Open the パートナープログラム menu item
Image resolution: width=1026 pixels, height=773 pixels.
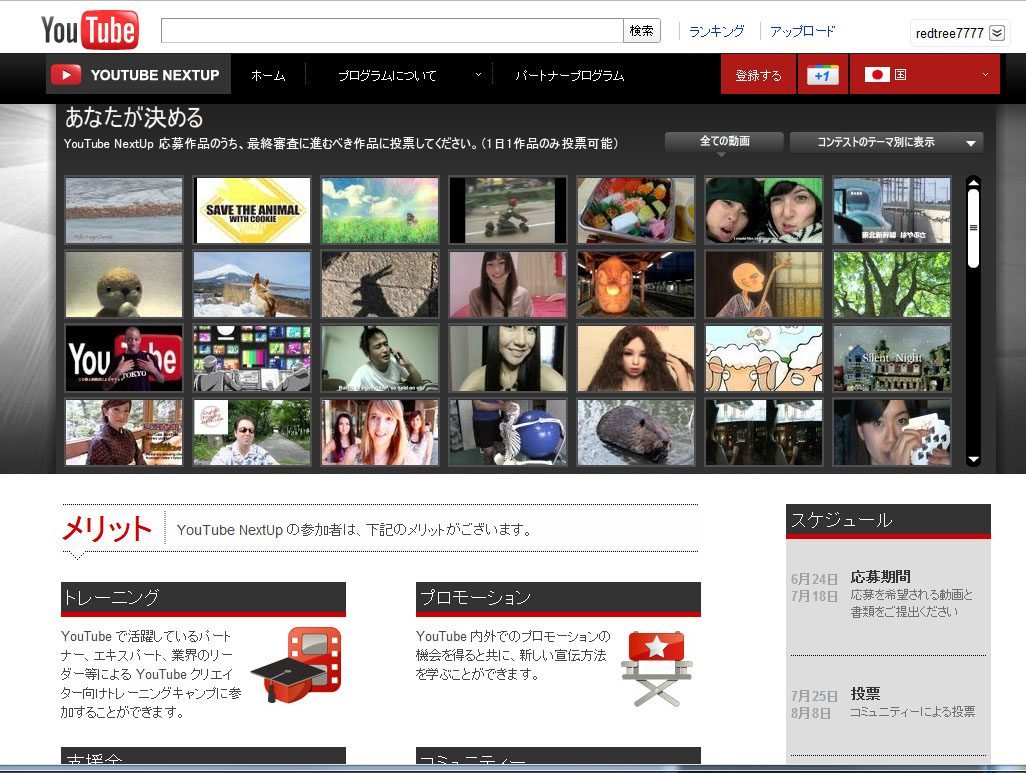click(569, 75)
